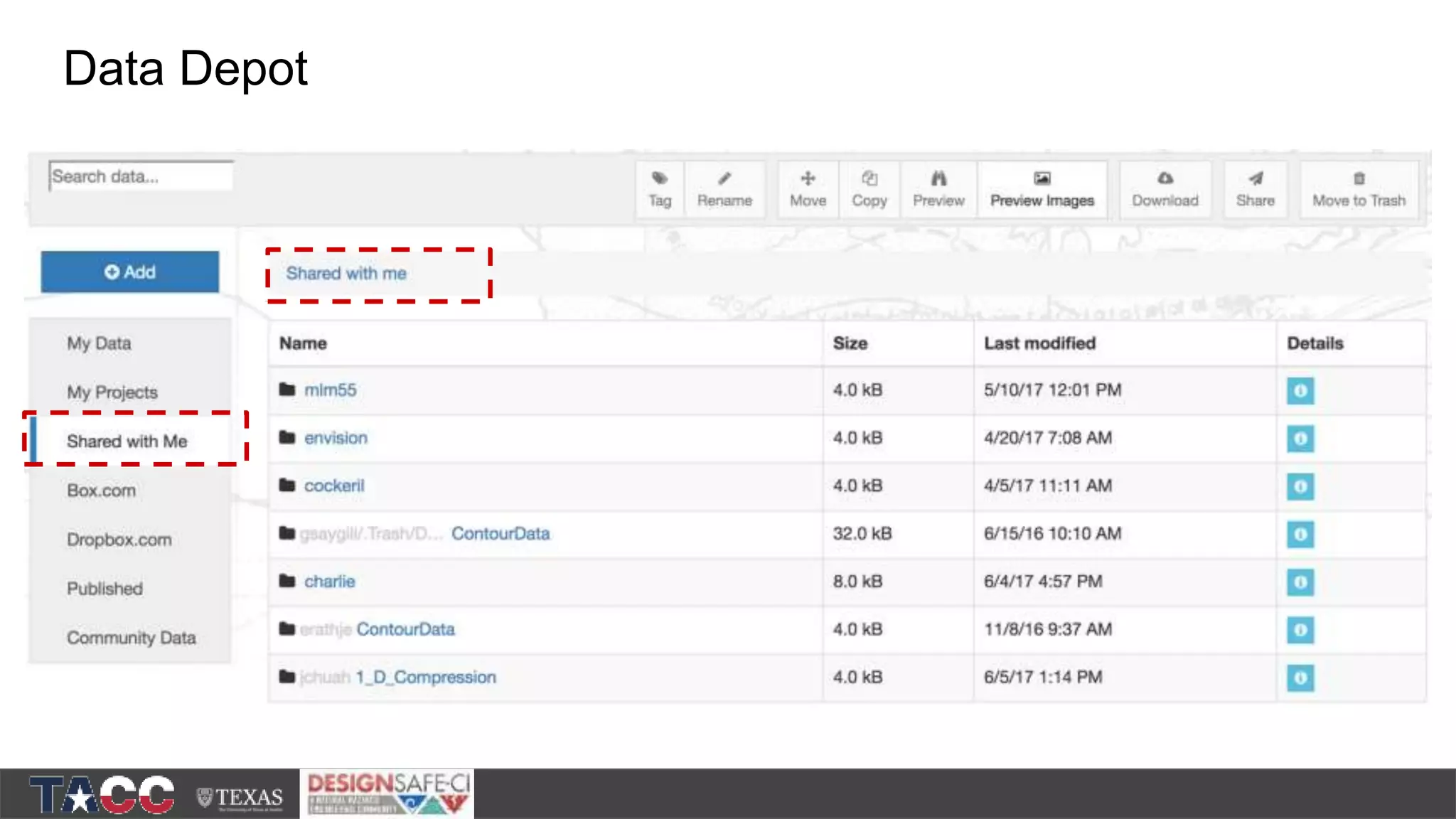1456x819 pixels.
Task: Open details info for charlie folder
Action: pyautogui.click(x=1300, y=582)
